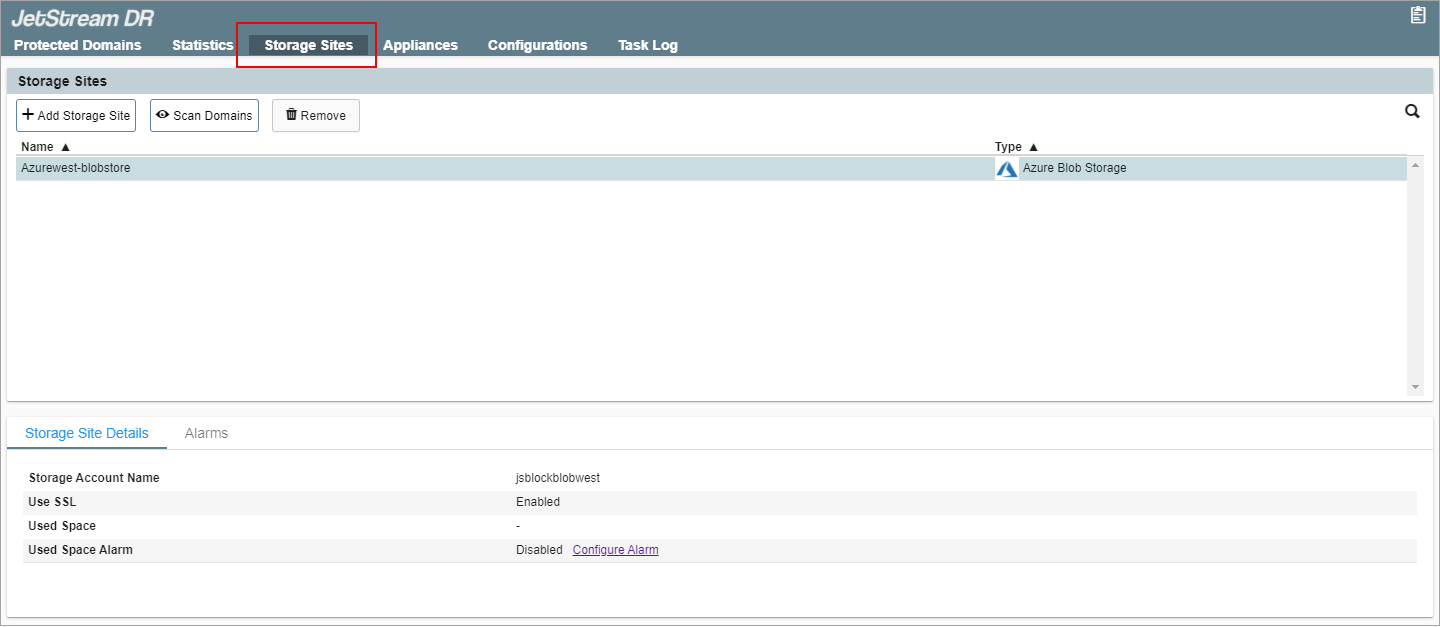The image size is (1440, 627).
Task: Go to the Appliances tab
Action: pos(420,45)
